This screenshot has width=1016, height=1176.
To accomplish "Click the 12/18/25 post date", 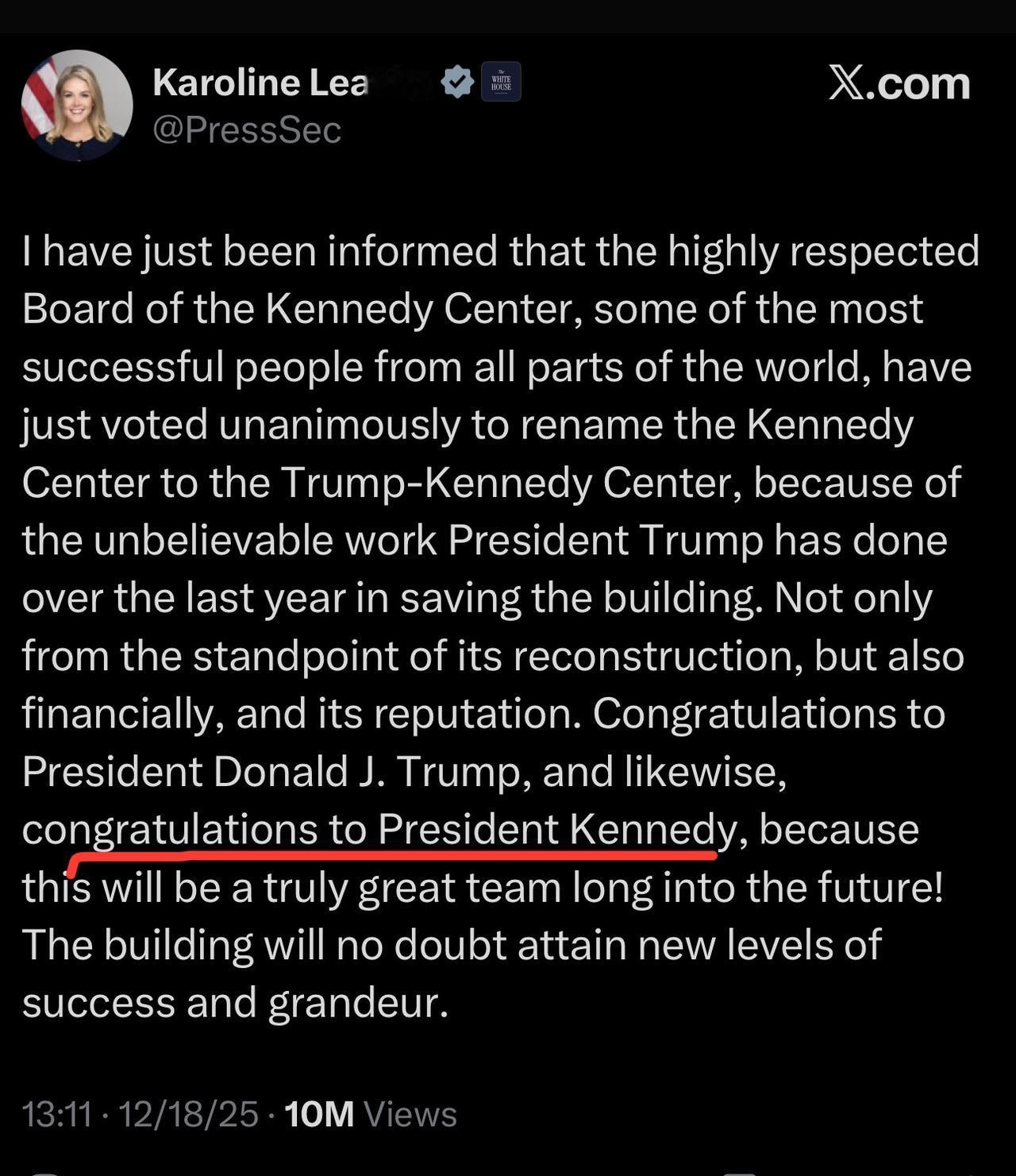I will pos(189,1114).
